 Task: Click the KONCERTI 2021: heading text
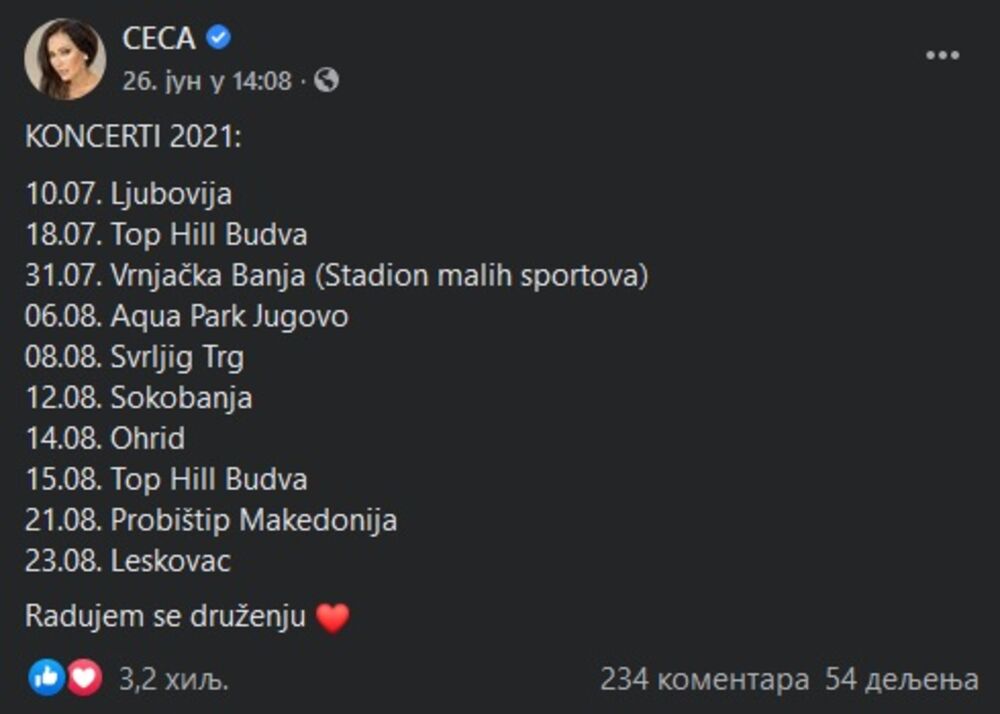pyautogui.click(x=133, y=138)
